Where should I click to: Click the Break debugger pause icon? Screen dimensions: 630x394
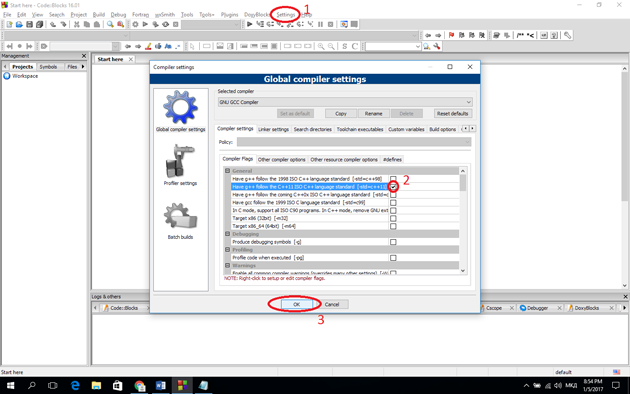[320, 24]
